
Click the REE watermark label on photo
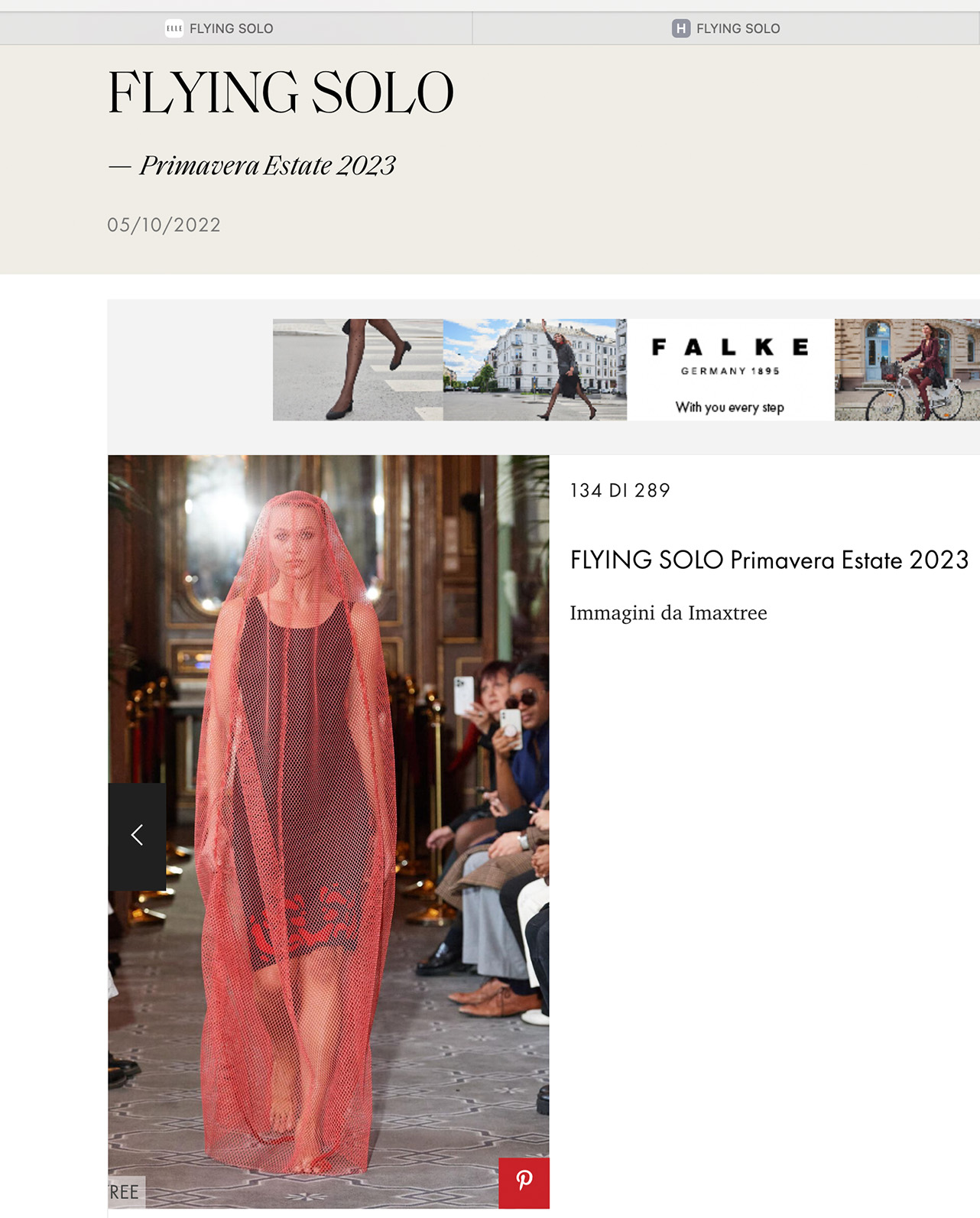coord(125,1192)
